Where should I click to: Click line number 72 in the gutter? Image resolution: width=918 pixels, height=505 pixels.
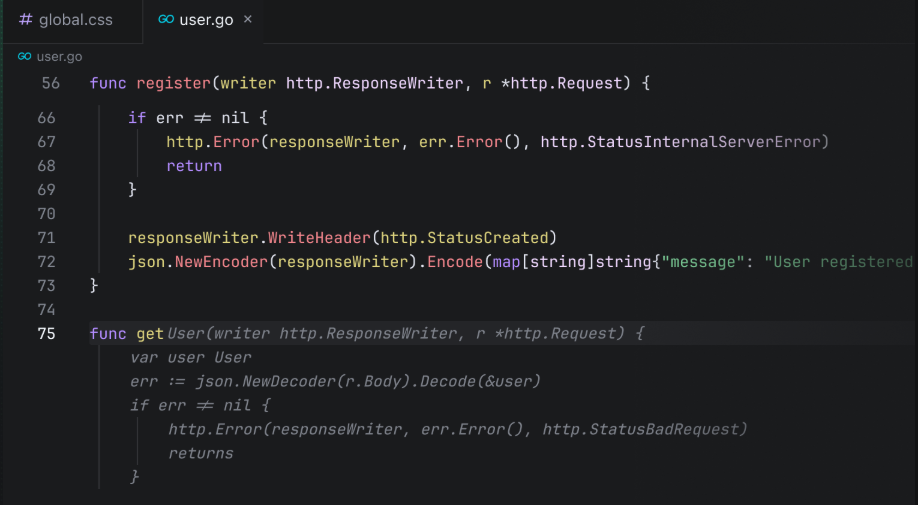tap(46, 262)
